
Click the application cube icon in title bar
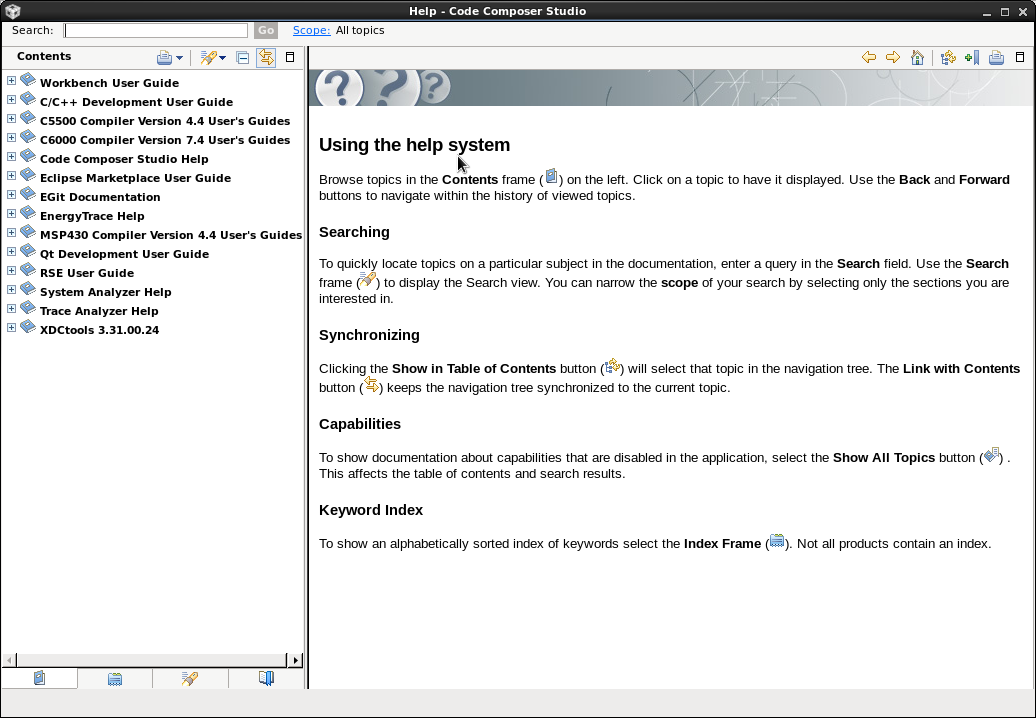pyautogui.click(x=13, y=11)
